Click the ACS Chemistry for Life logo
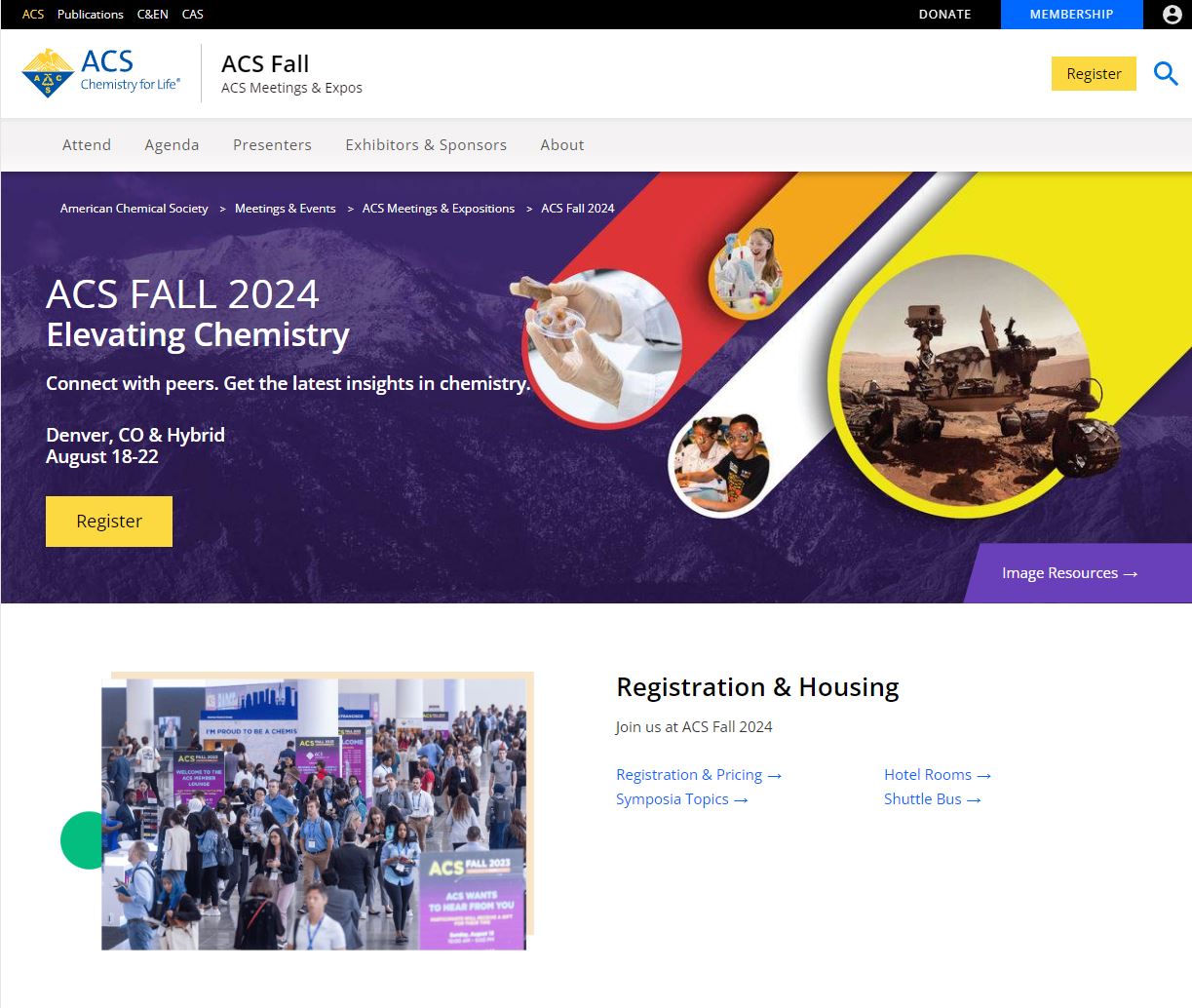1192x1008 pixels. pyautogui.click(x=101, y=73)
